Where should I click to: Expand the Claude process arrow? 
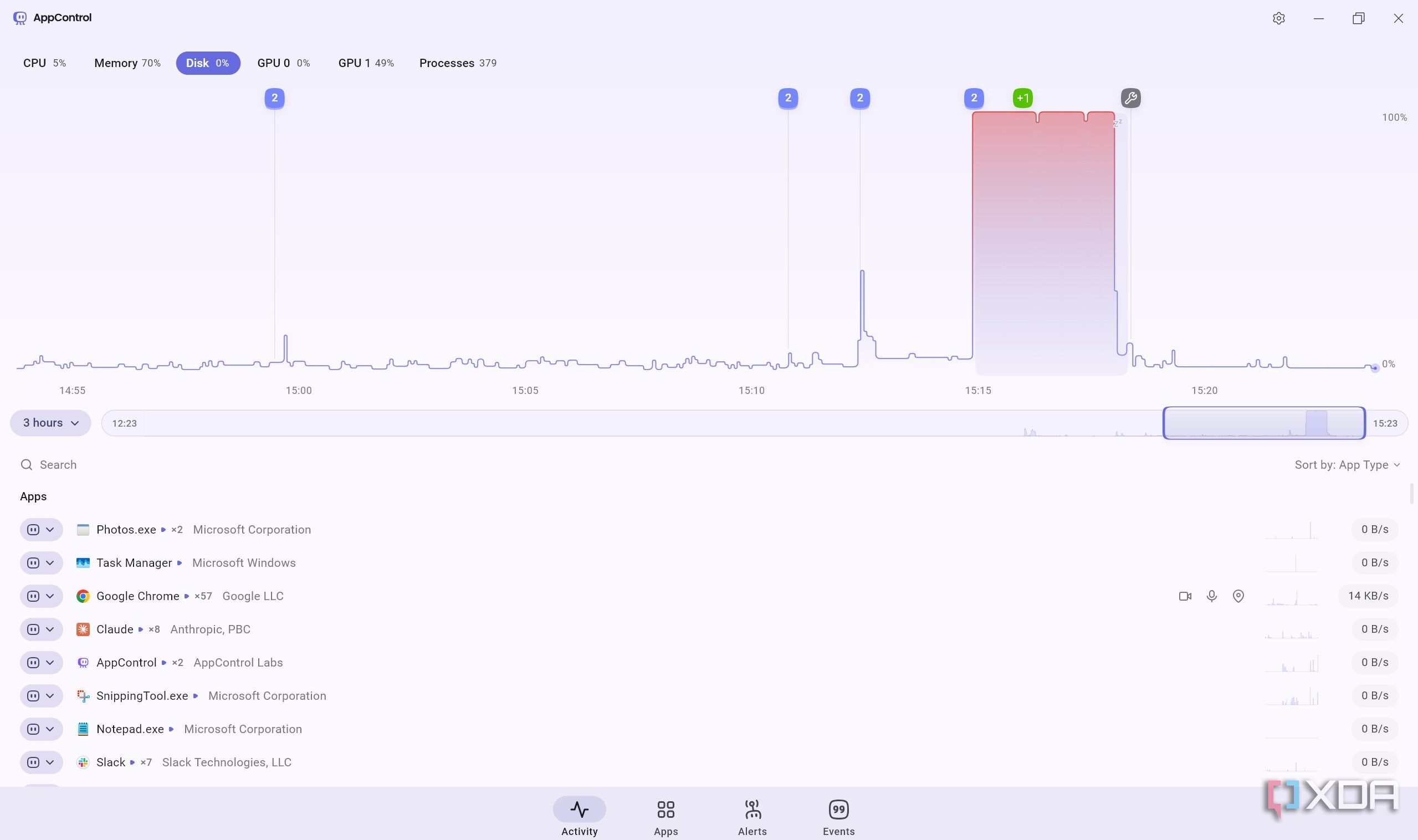tap(140, 629)
